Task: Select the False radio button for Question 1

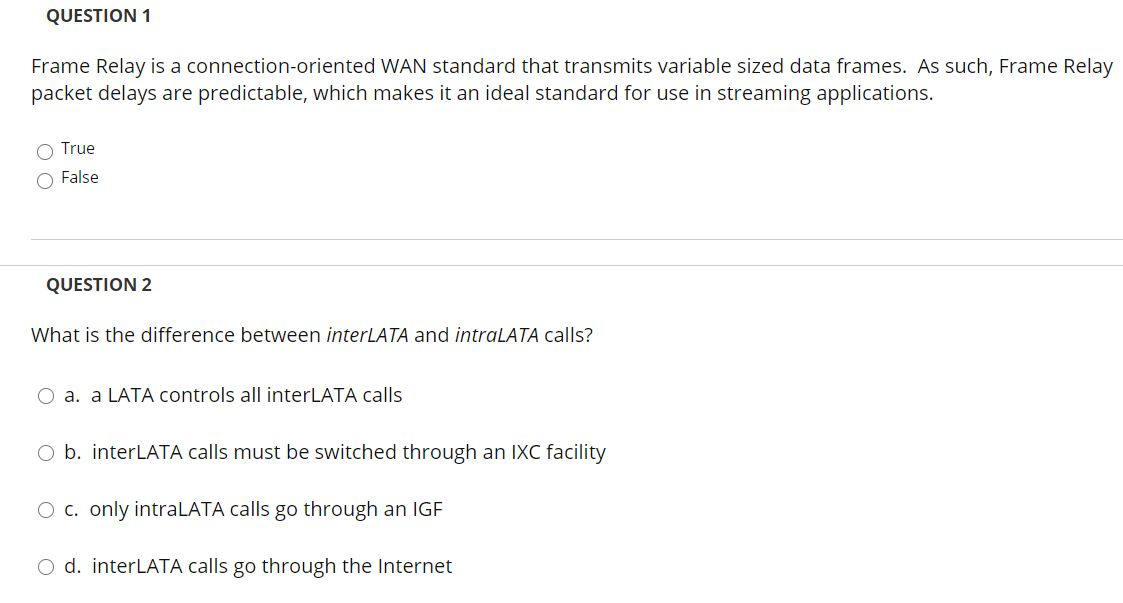Action: point(45,180)
